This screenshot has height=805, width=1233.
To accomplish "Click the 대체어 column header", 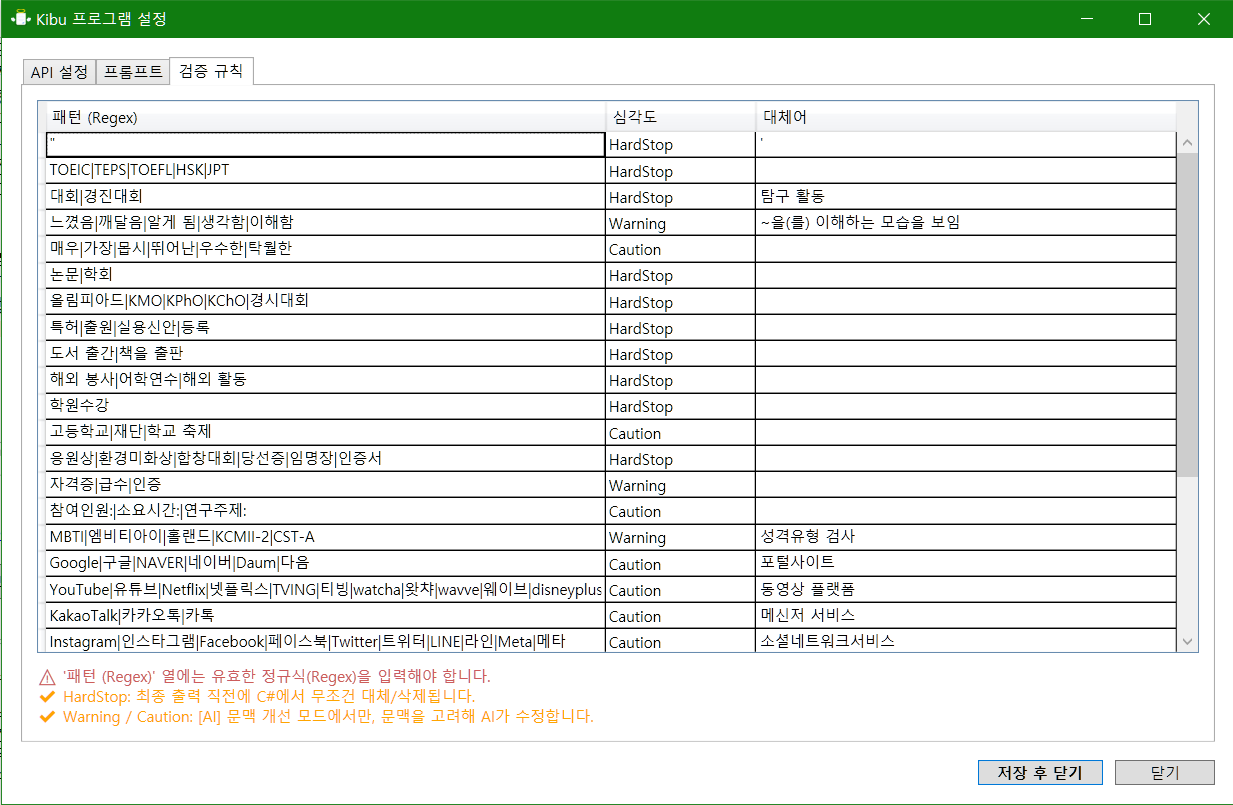I will [965, 117].
